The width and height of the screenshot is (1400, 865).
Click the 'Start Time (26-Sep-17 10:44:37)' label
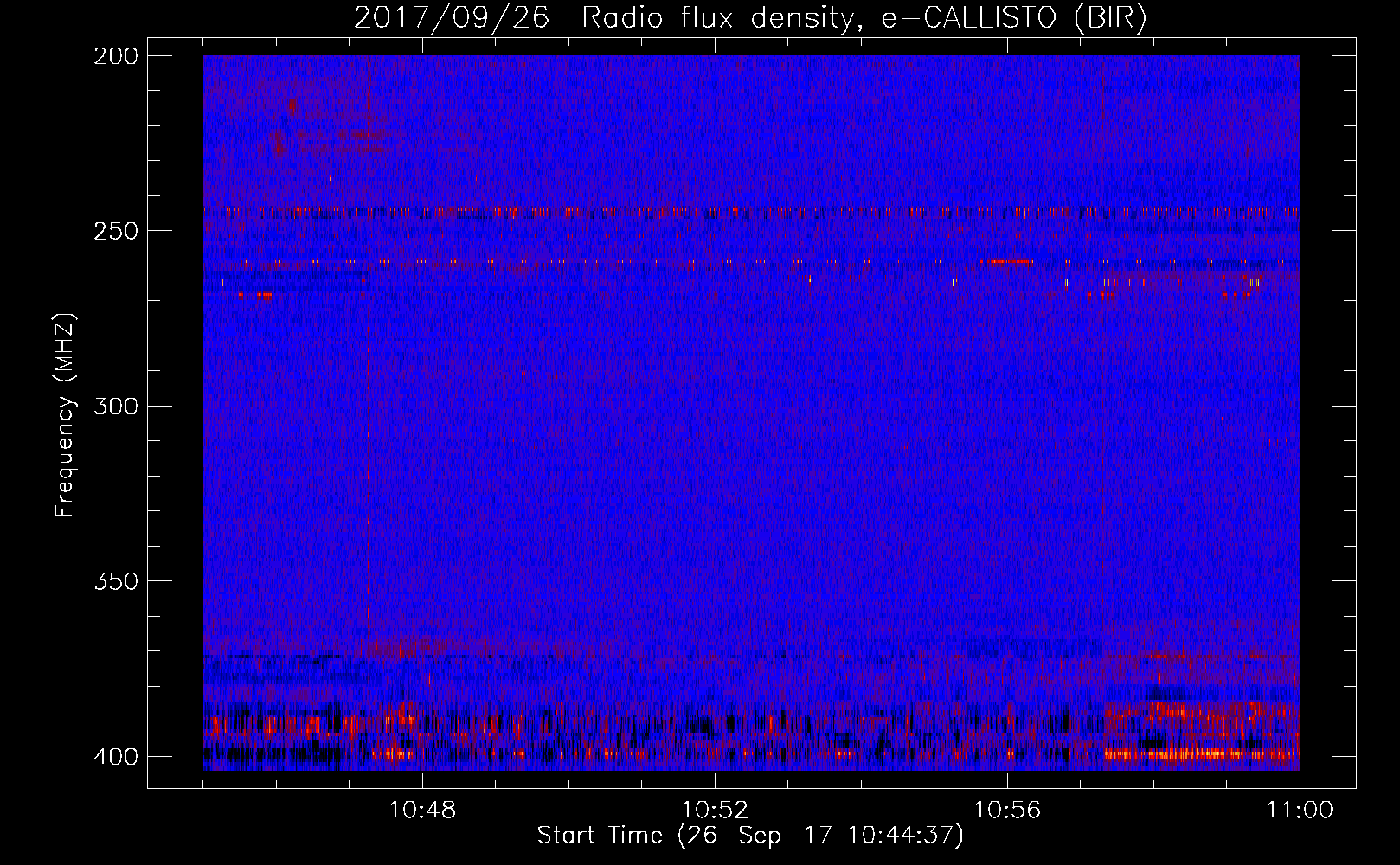[x=750, y=836]
